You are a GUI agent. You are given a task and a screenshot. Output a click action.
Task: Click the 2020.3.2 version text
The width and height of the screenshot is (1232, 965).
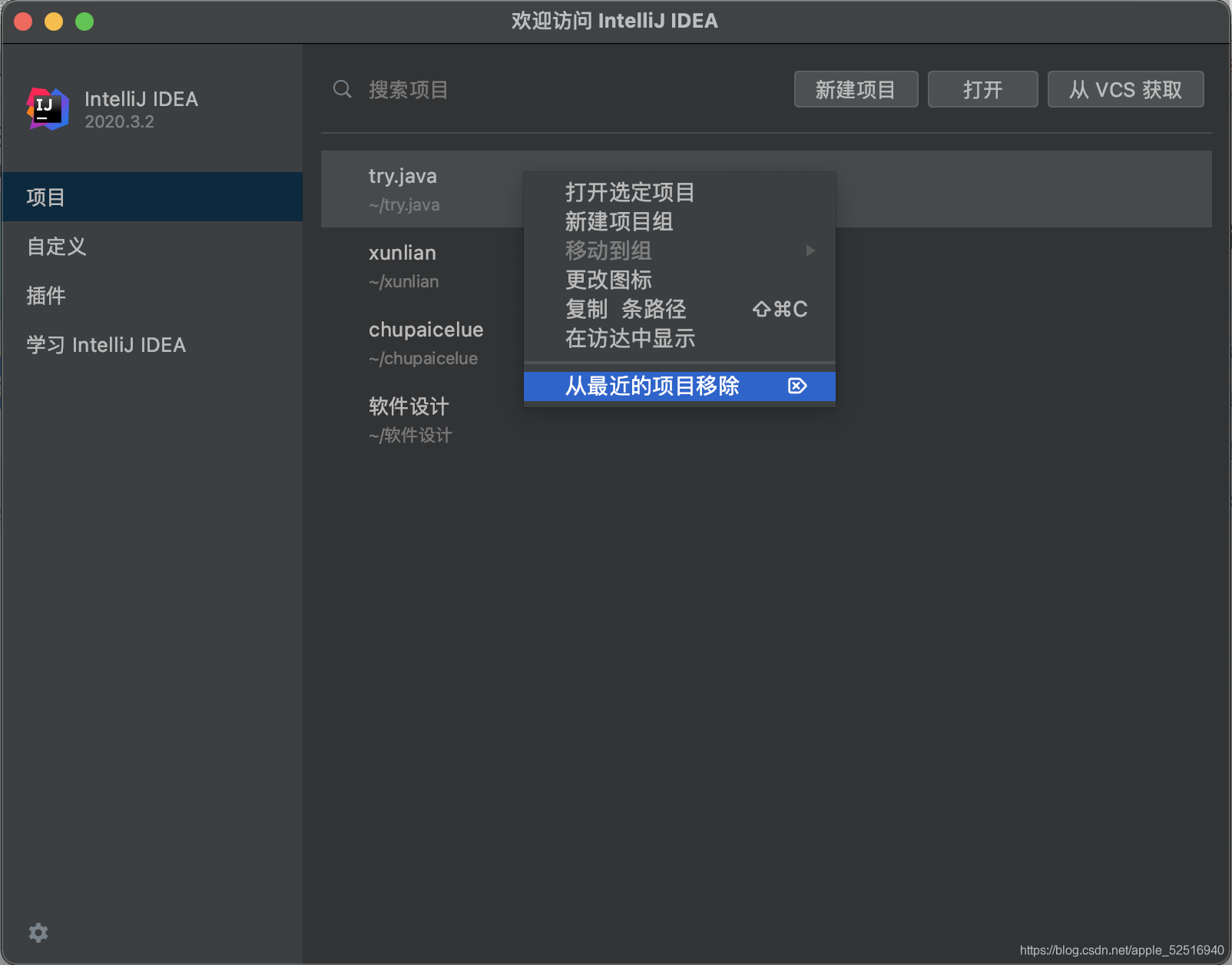pos(119,121)
